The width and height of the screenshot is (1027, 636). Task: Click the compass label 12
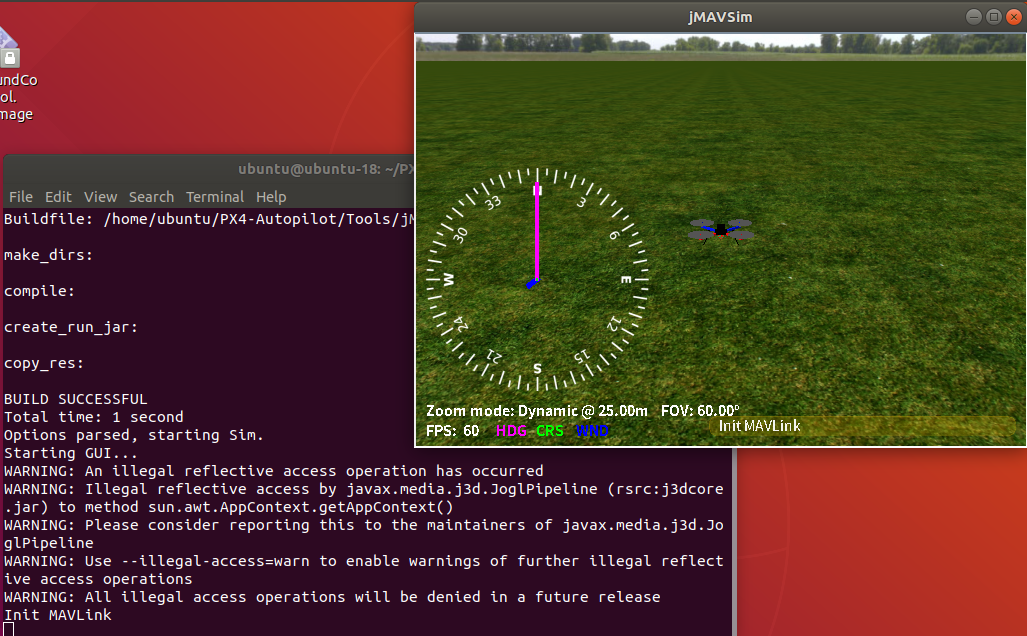614,324
